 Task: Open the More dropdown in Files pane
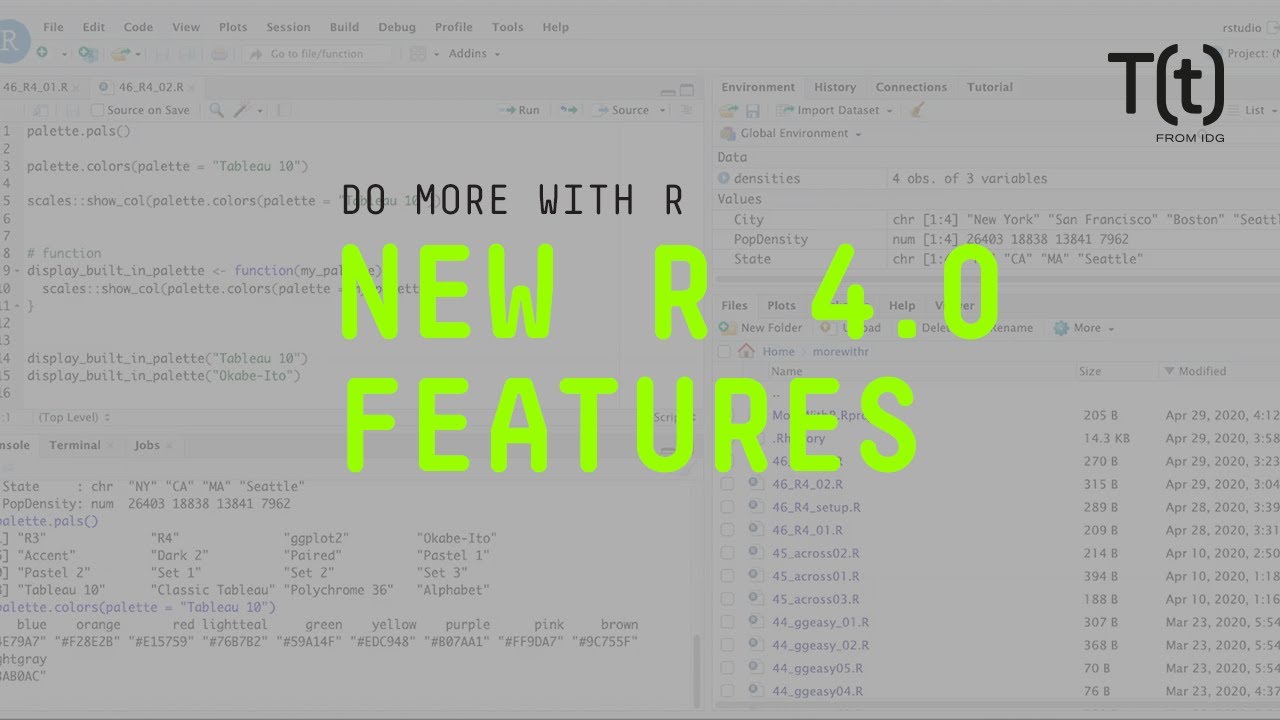tap(1085, 328)
